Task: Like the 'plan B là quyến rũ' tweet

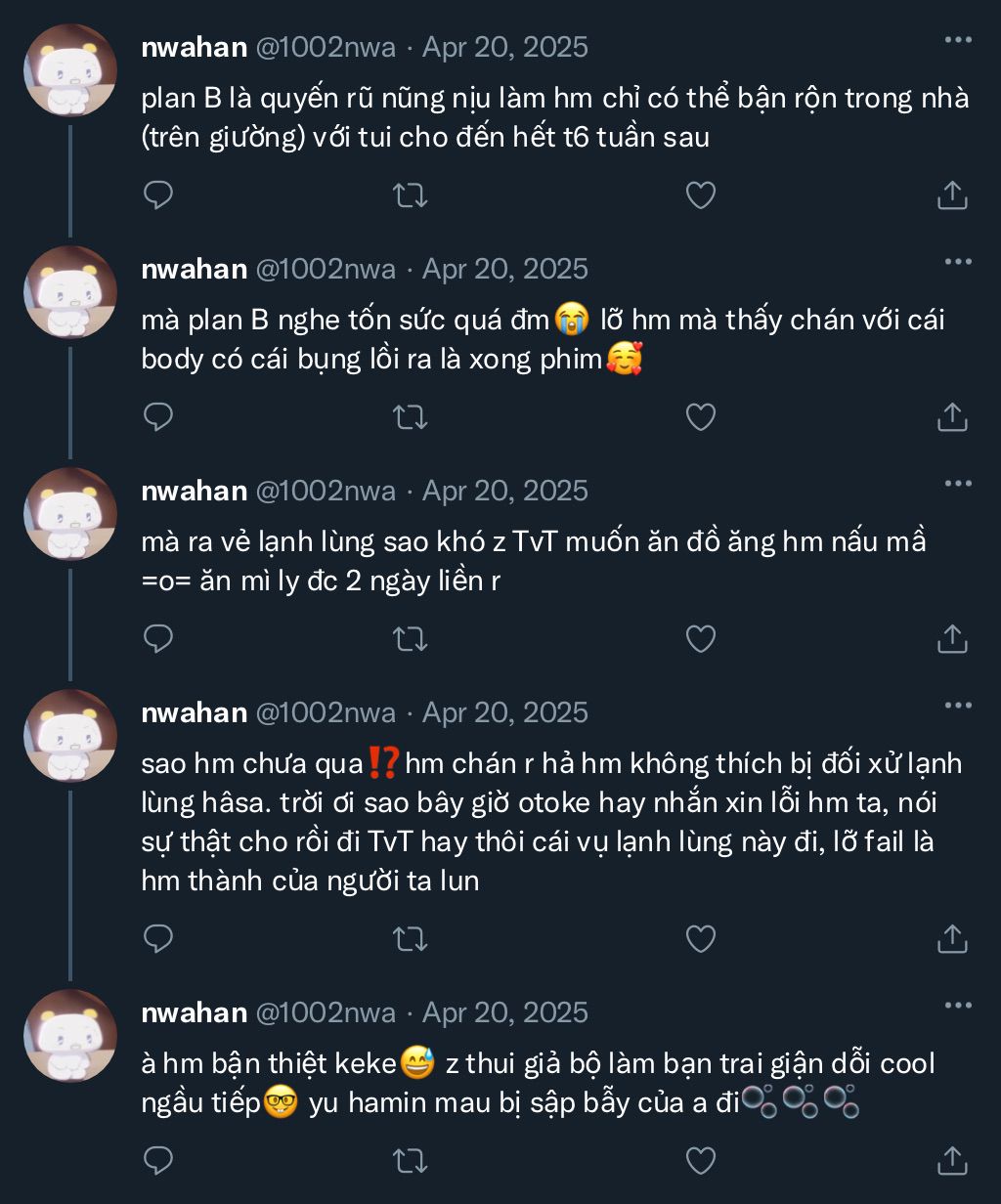Action: [x=700, y=195]
